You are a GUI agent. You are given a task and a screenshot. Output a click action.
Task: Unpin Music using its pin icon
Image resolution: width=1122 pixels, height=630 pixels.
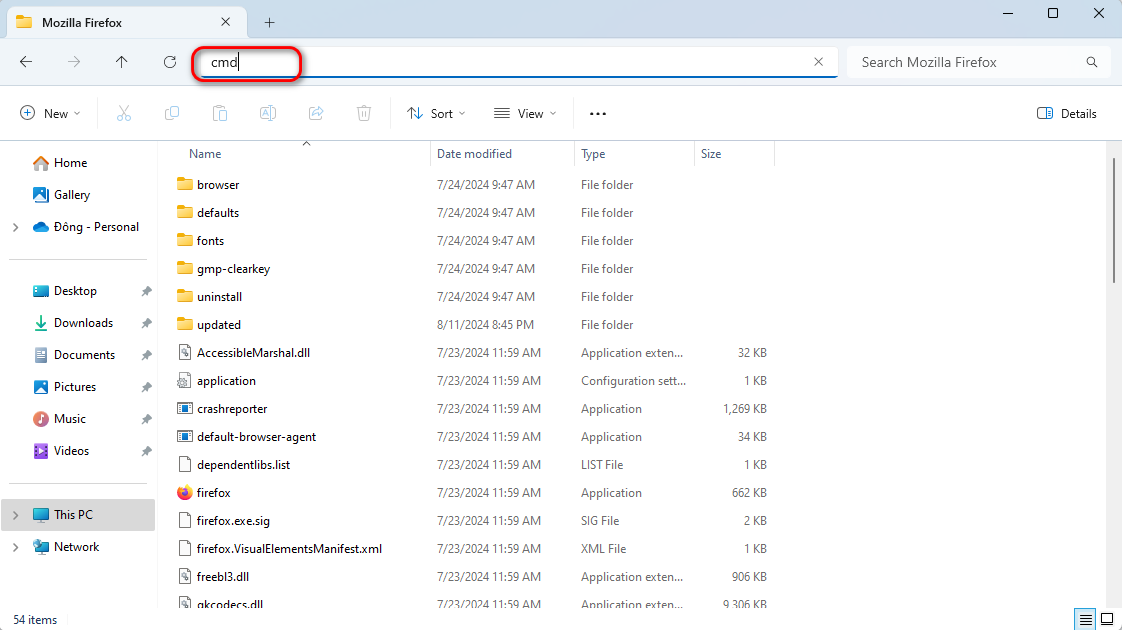(146, 419)
